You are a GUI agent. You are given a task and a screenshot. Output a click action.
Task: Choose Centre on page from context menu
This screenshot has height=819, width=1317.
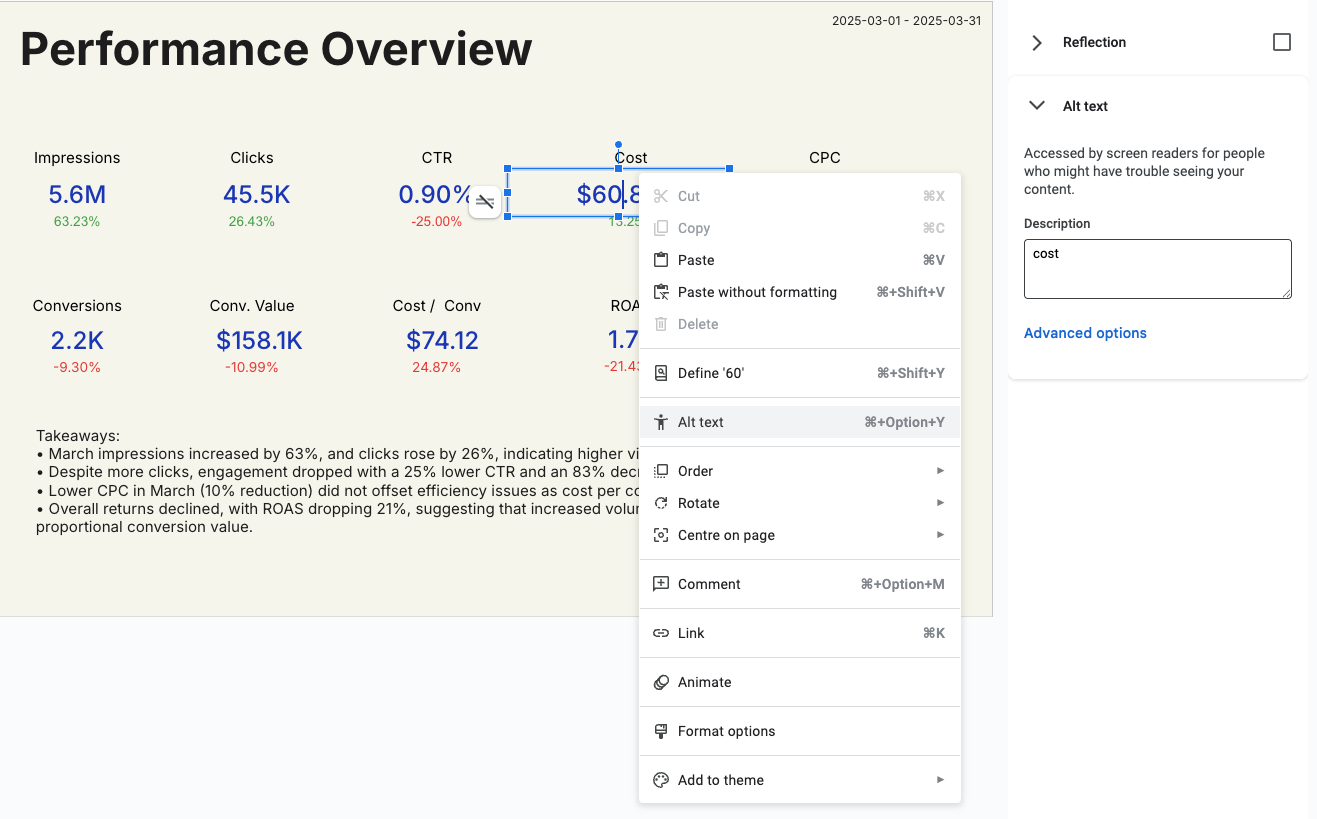pyautogui.click(x=726, y=535)
